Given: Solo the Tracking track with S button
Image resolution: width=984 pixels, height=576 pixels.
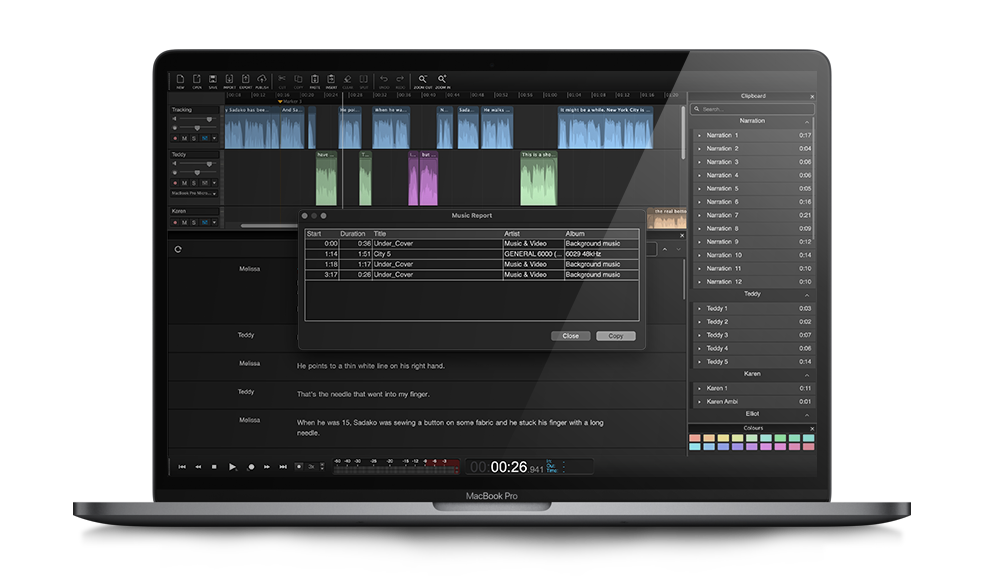Looking at the screenshot, I should pyautogui.click(x=193, y=138).
